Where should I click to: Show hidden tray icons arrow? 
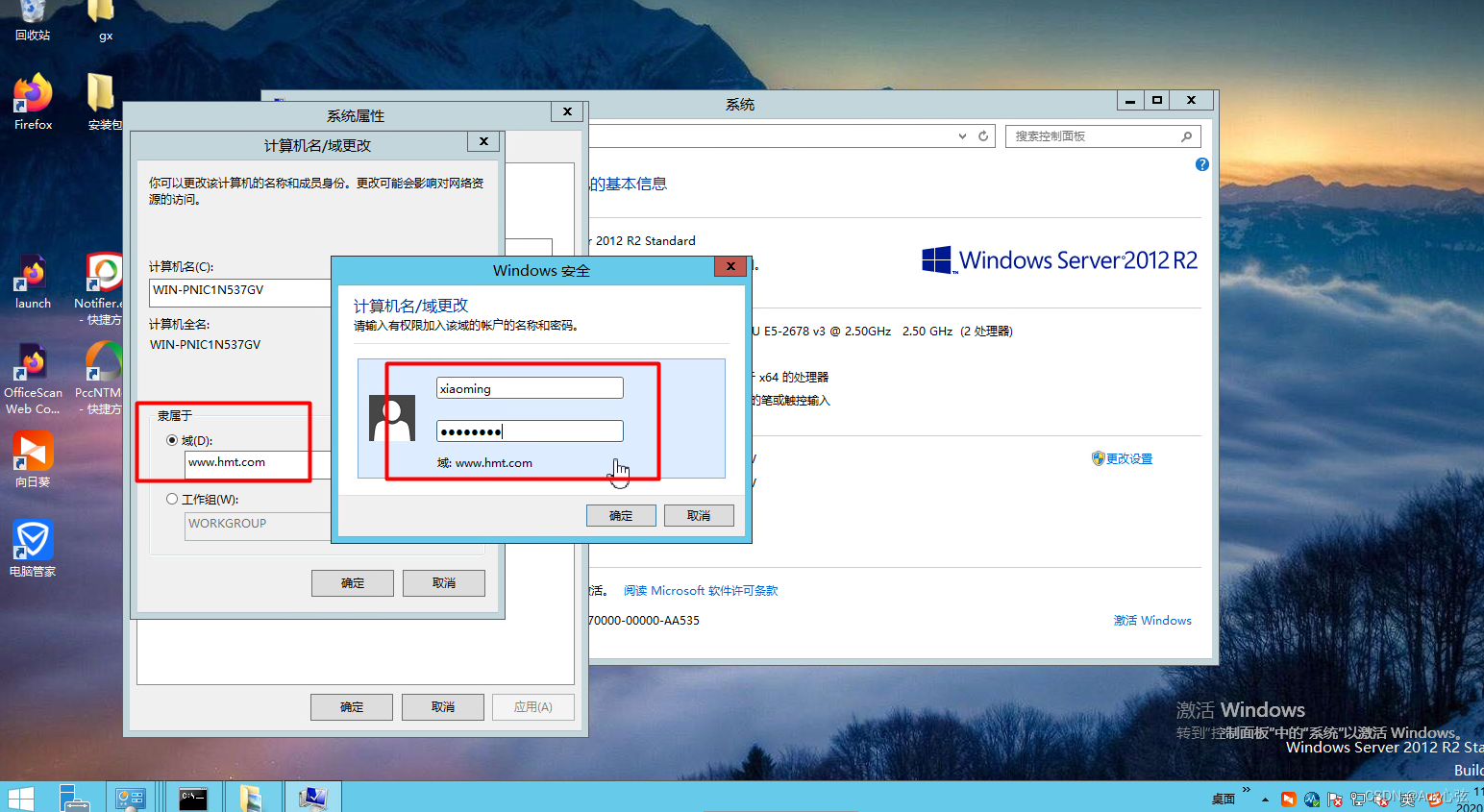1265,800
